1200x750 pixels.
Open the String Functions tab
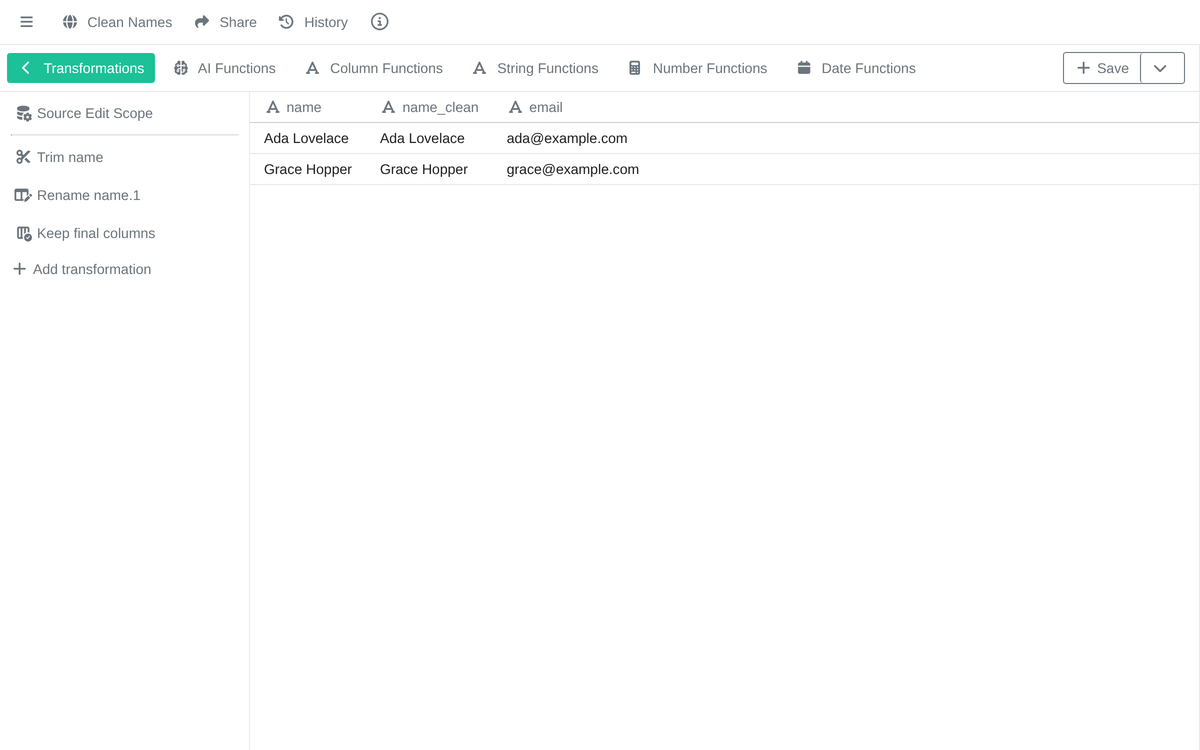click(x=535, y=68)
